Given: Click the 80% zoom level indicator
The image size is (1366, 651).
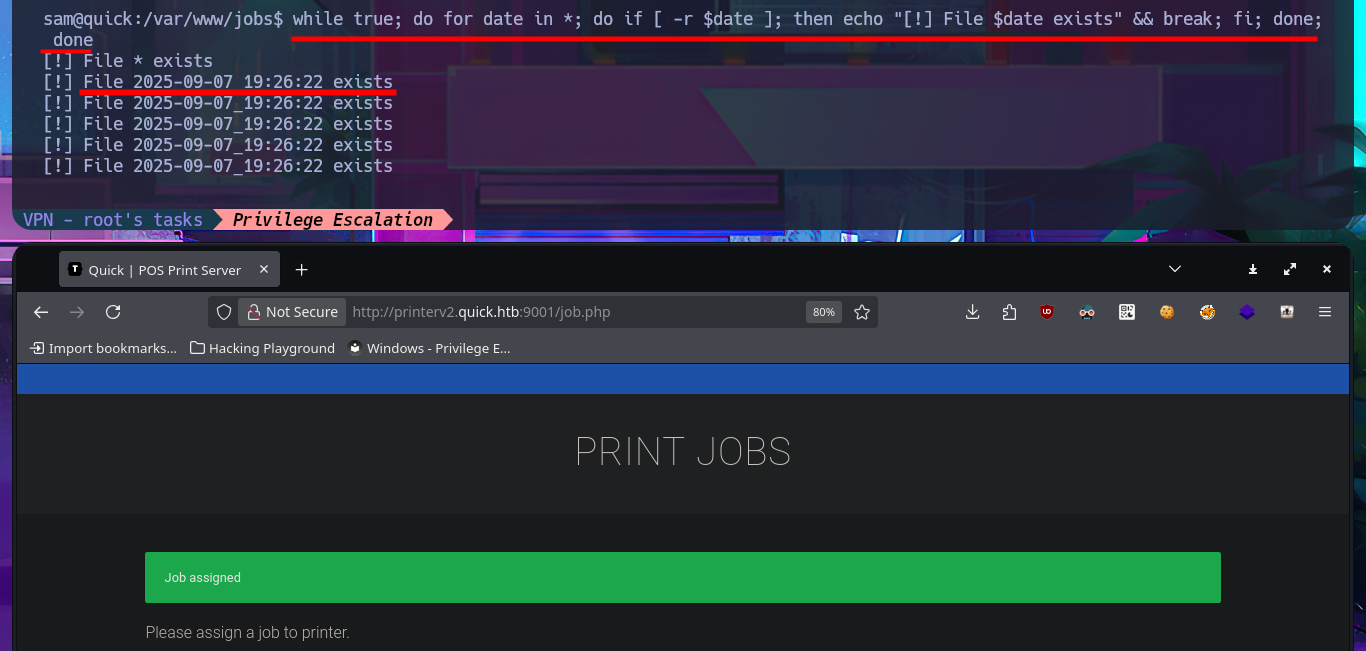Looking at the screenshot, I should click(x=823, y=312).
